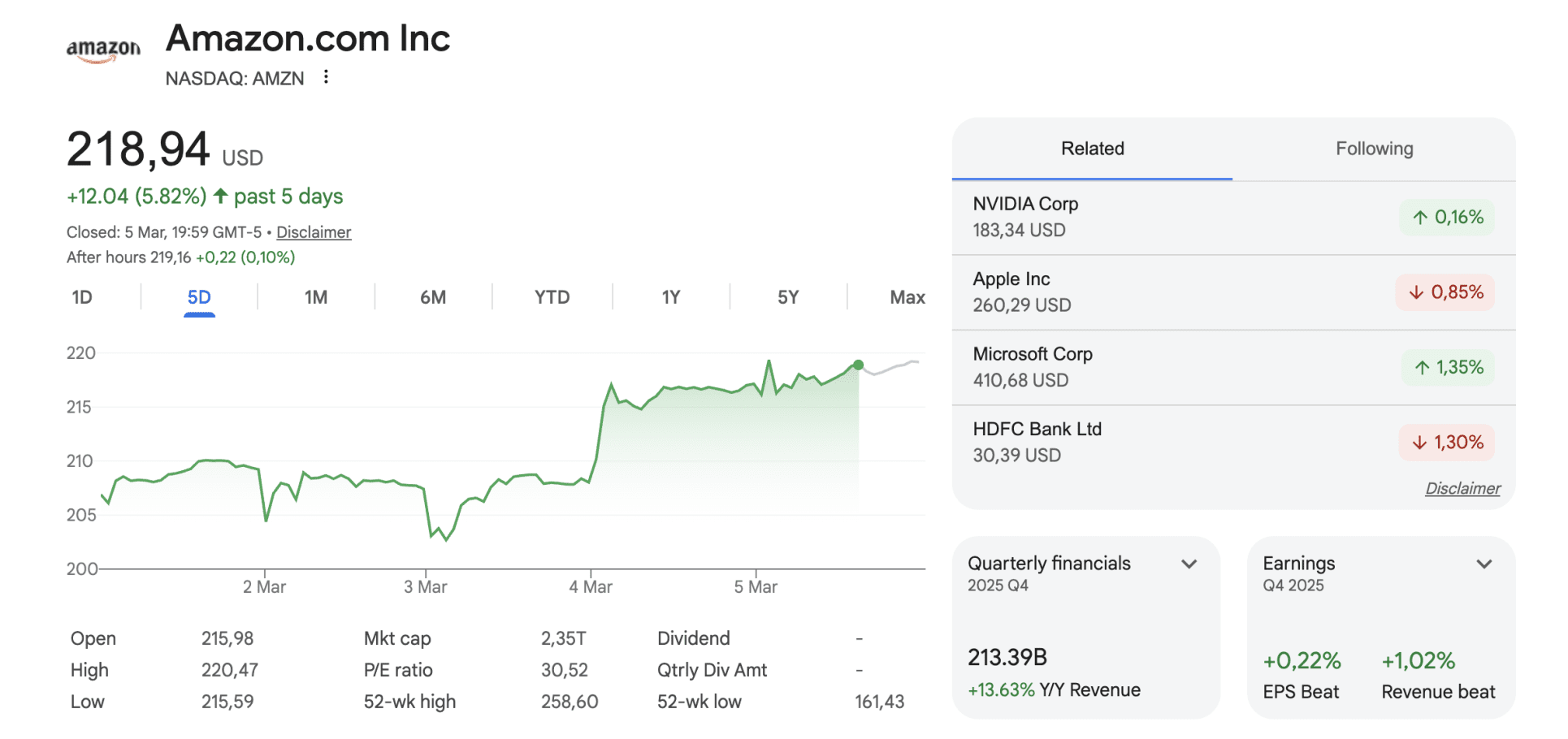Click the green dot on the price chart

[x=858, y=365]
